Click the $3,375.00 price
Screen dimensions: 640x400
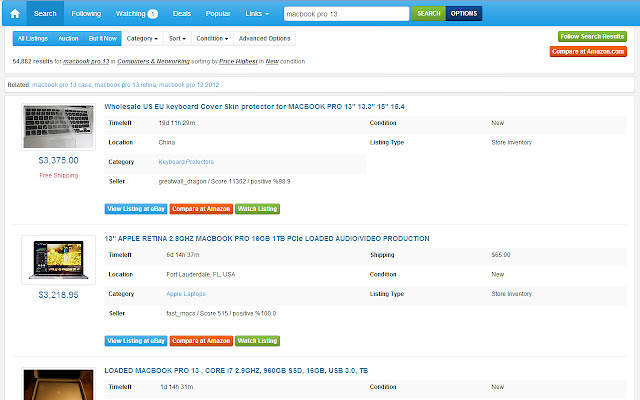[58, 160]
